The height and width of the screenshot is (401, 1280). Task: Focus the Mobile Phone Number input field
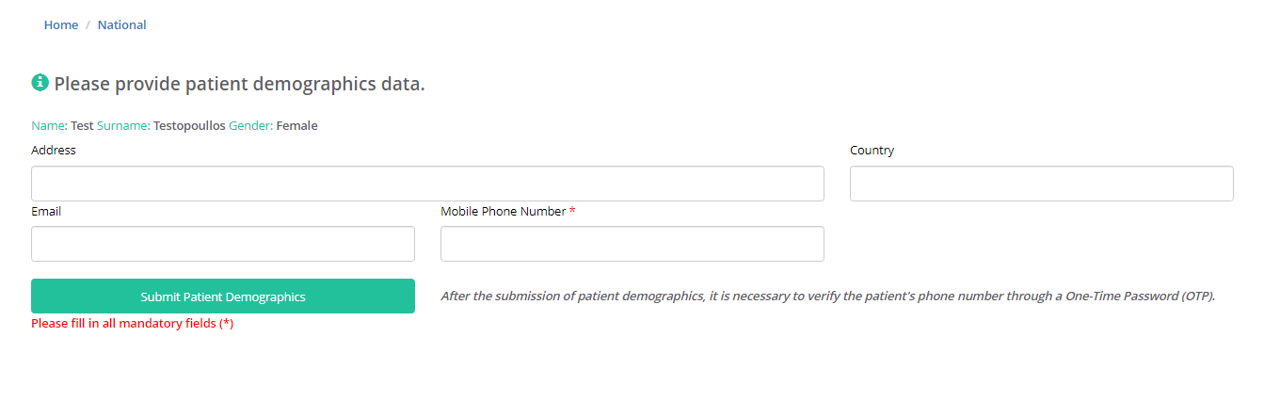click(632, 244)
